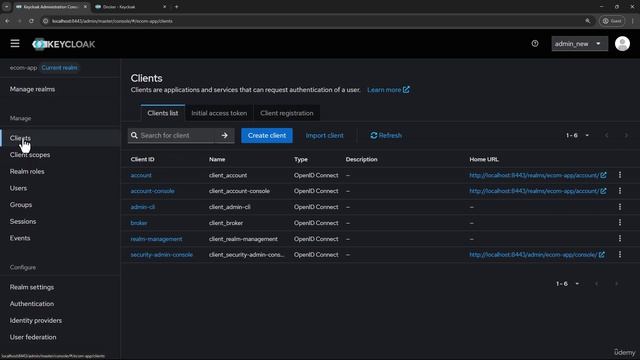Open browser tab search dropdown arrow

(x=7, y=7)
